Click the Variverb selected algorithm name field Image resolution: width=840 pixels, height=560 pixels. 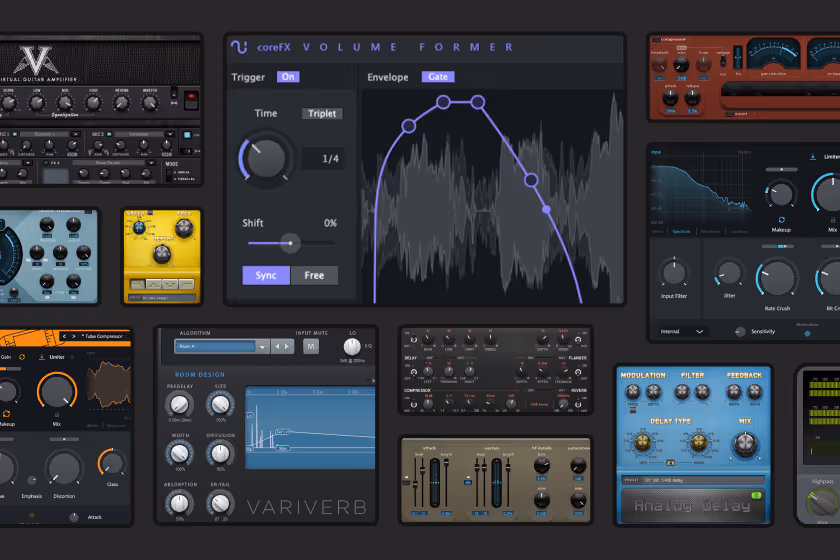(x=215, y=347)
